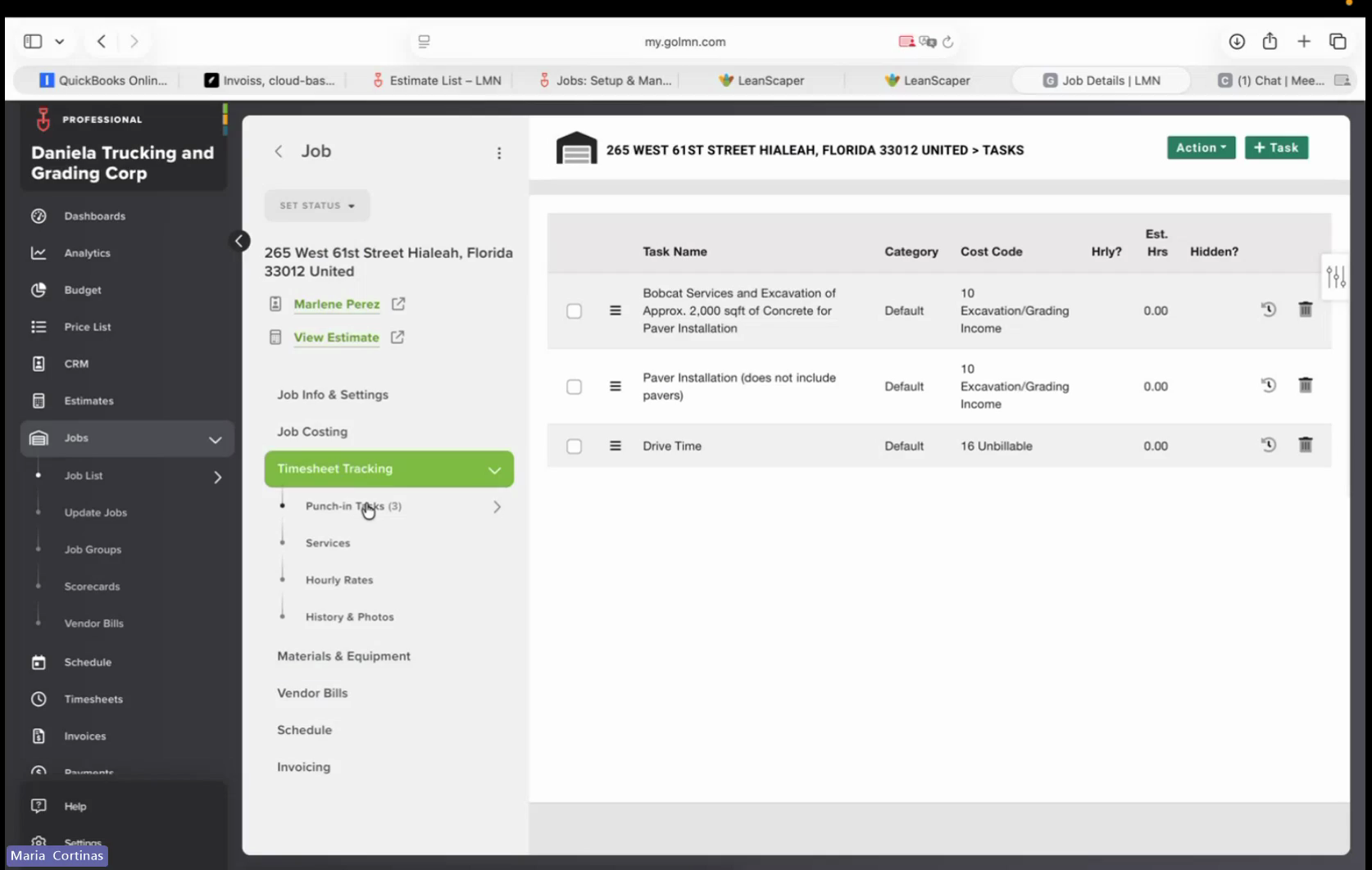Open the Price List page
This screenshot has width=1372, height=870.
pyautogui.click(x=87, y=327)
